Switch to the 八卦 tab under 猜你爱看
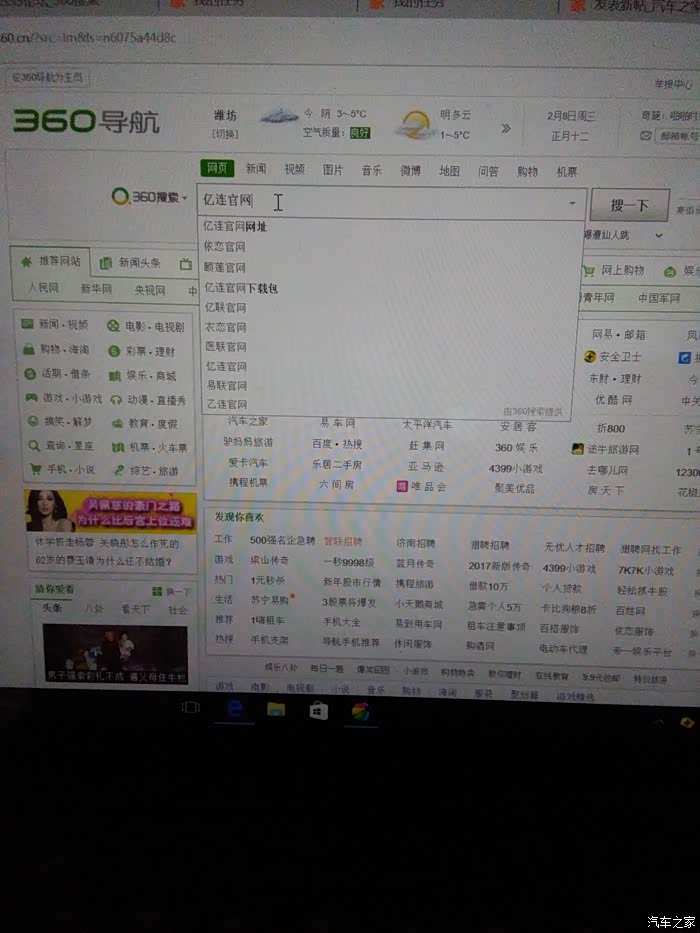The height and width of the screenshot is (933, 700). pos(94,609)
